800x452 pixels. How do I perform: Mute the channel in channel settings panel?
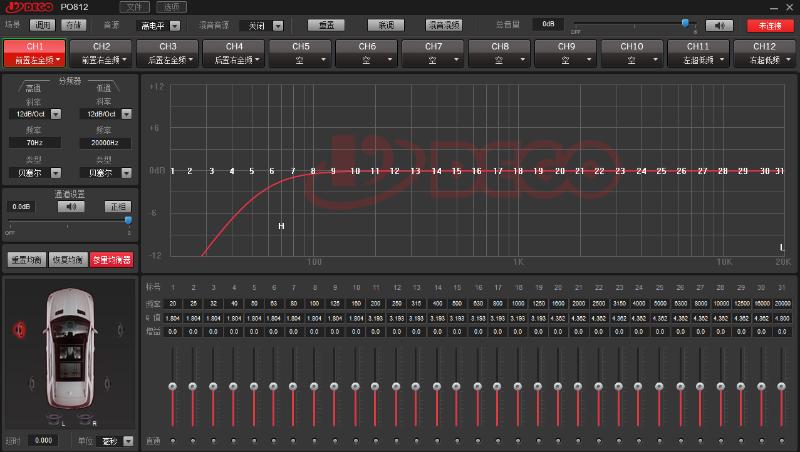pyautogui.click(x=70, y=206)
